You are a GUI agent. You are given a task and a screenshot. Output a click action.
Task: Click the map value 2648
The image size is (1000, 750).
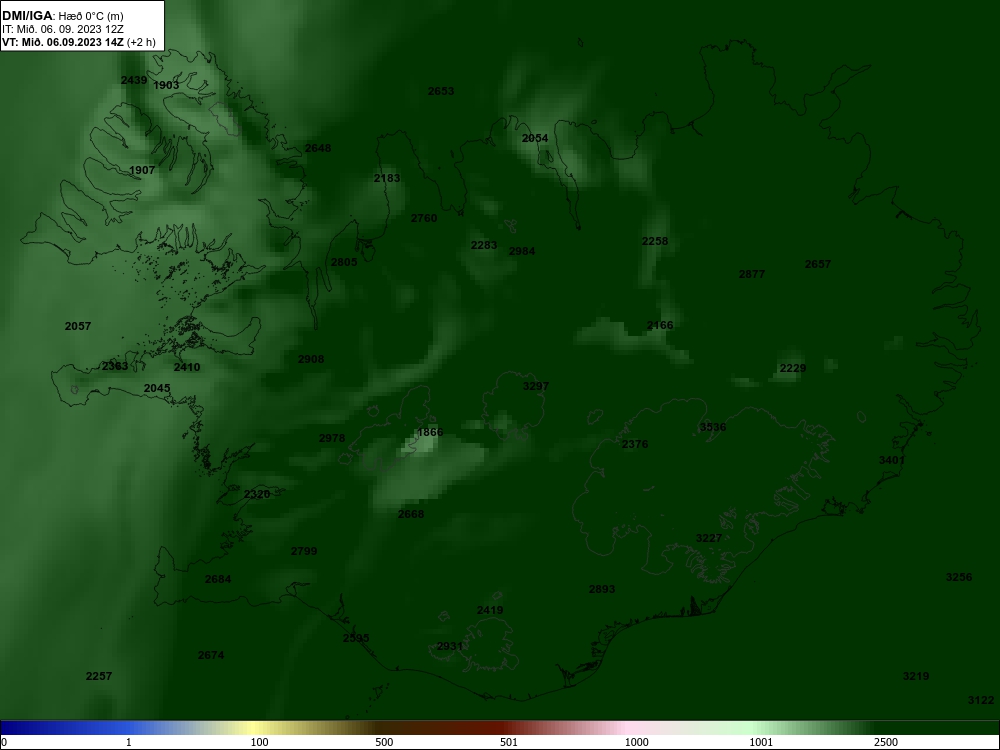[318, 149]
